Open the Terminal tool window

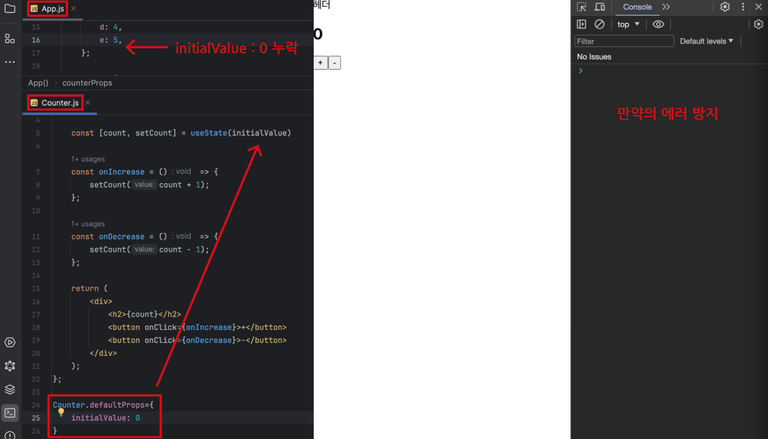10,413
